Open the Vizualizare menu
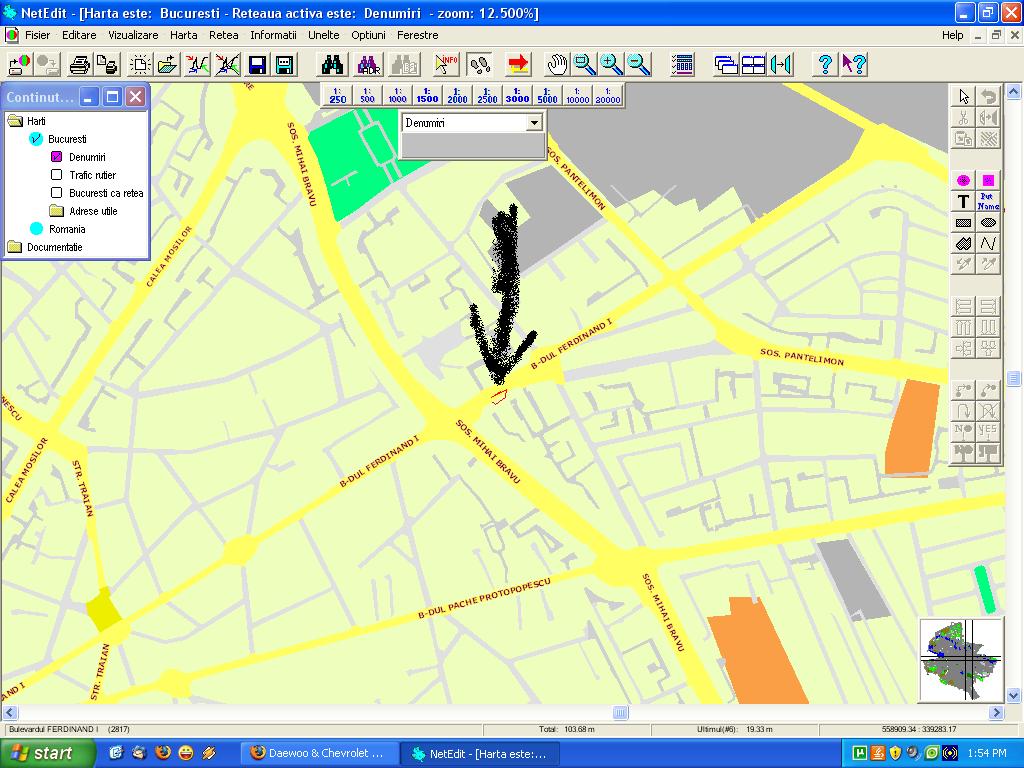 pyautogui.click(x=133, y=35)
